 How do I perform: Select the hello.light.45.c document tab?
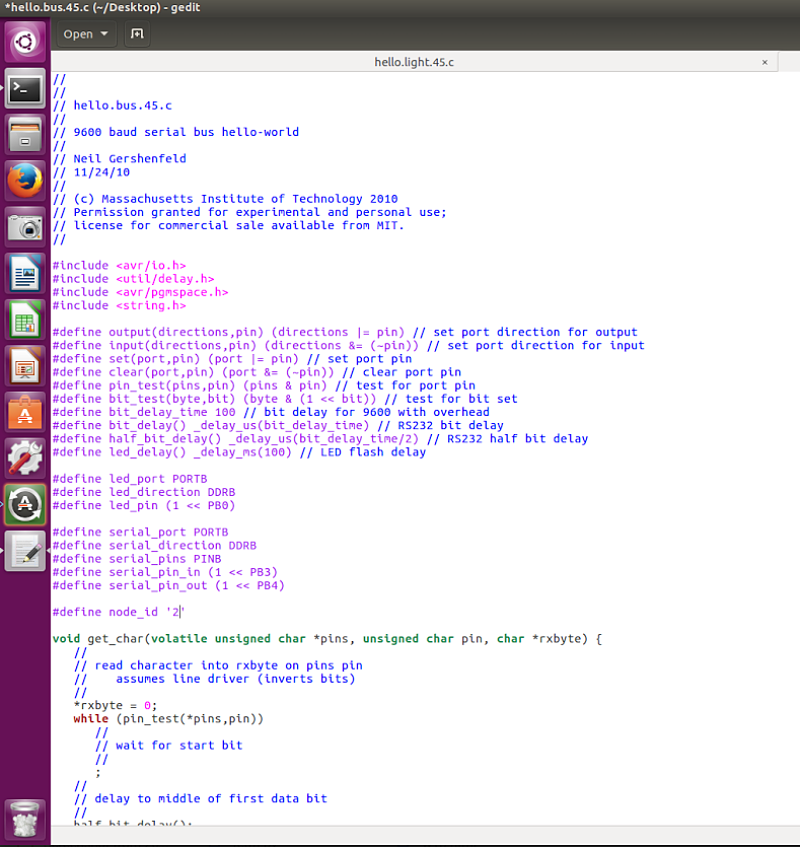[x=414, y=62]
